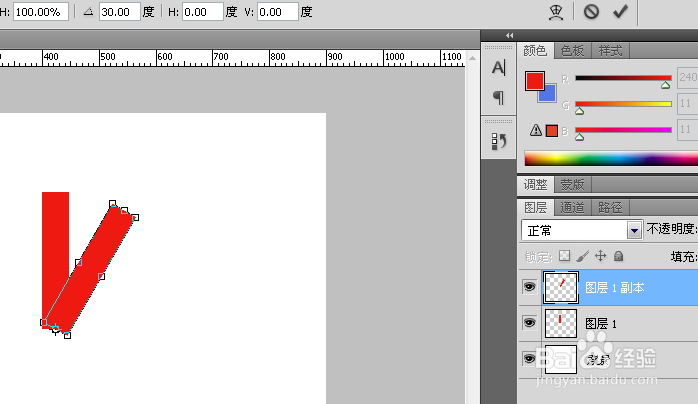Screen dimensions: 698x404
Task: Select the background layer thumbnail
Action: [560, 359]
